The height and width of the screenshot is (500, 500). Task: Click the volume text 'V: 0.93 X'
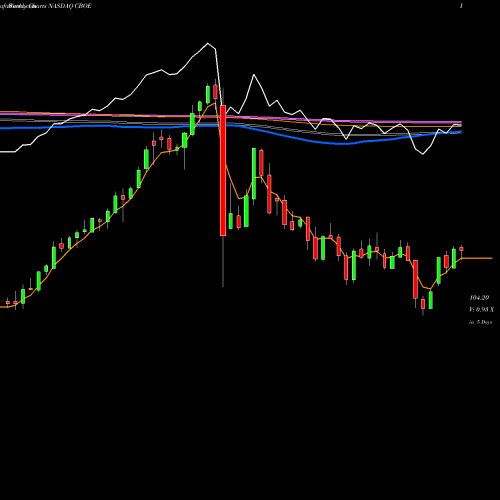[x=481, y=310]
